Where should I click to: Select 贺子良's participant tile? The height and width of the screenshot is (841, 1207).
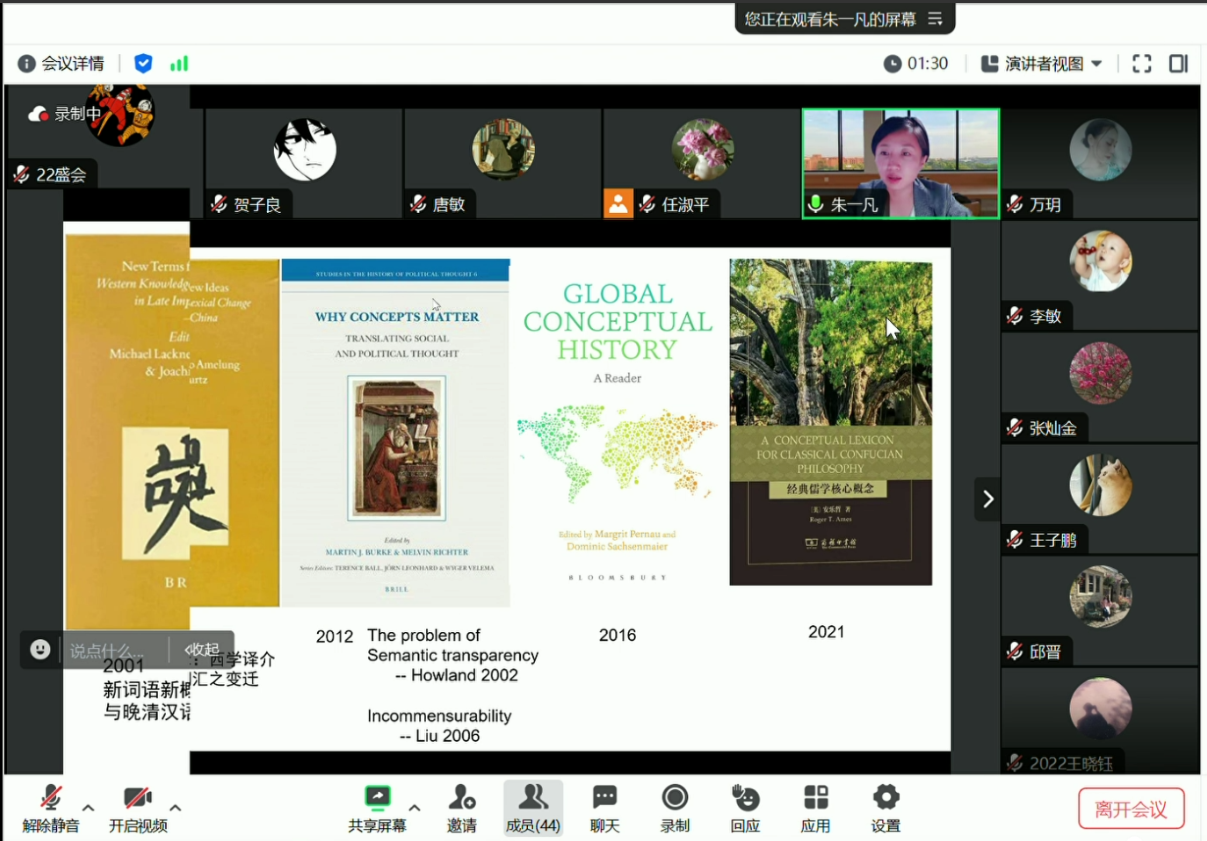(303, 163)
